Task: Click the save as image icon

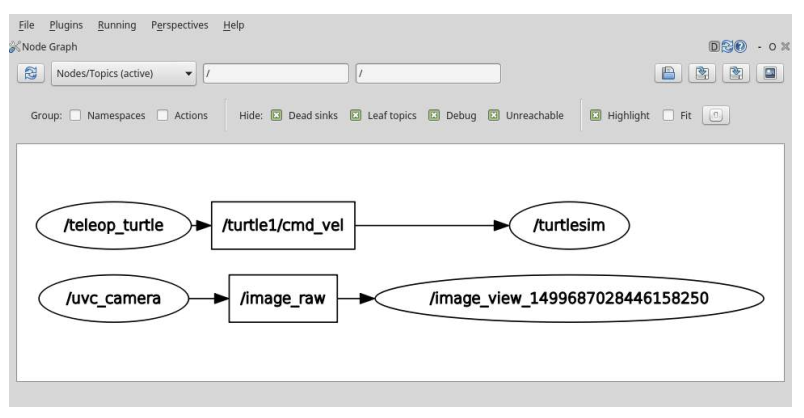Action: click(x=736, y=73)
